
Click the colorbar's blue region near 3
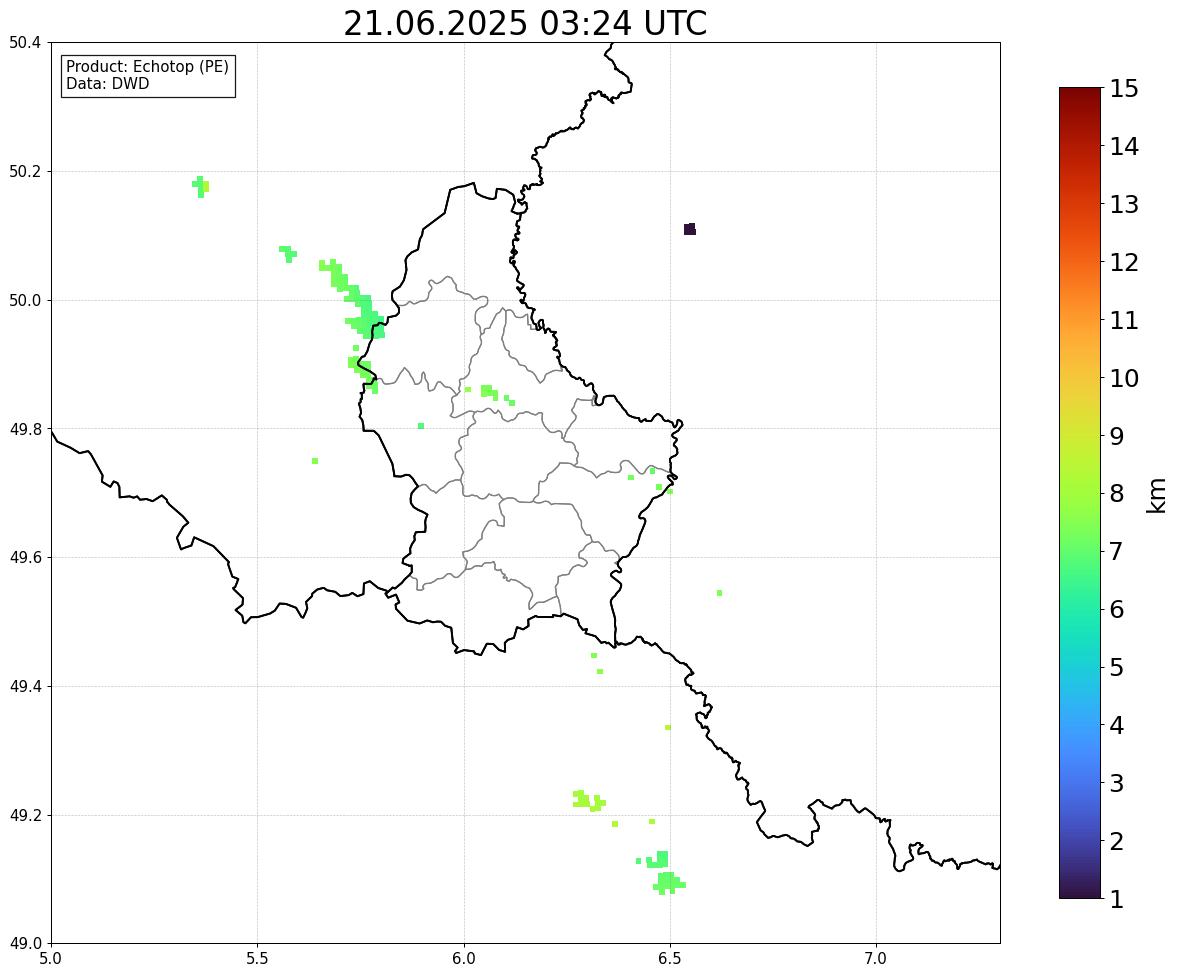1080,782
